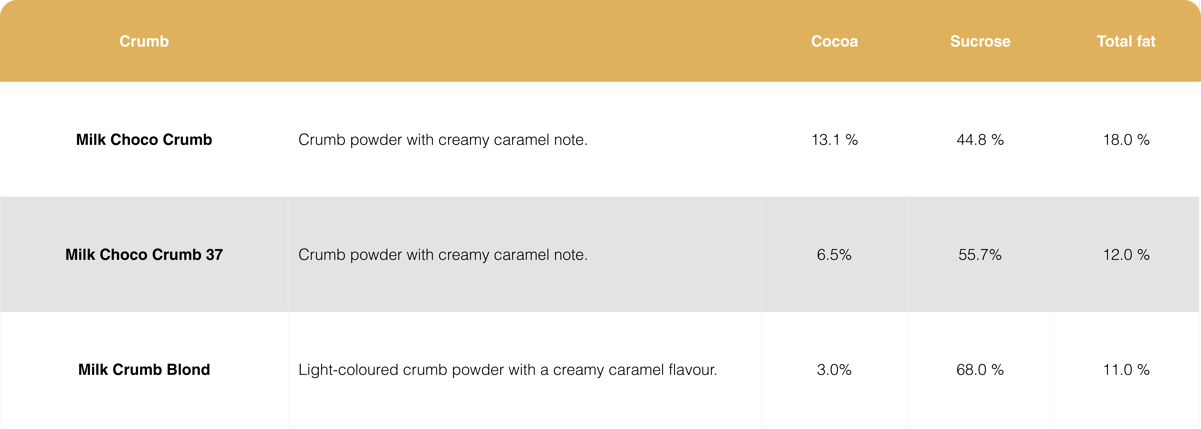Click the blank header cell above descriptions
This screenshot has width=1201, height=429.
click(x=525, y=42)
